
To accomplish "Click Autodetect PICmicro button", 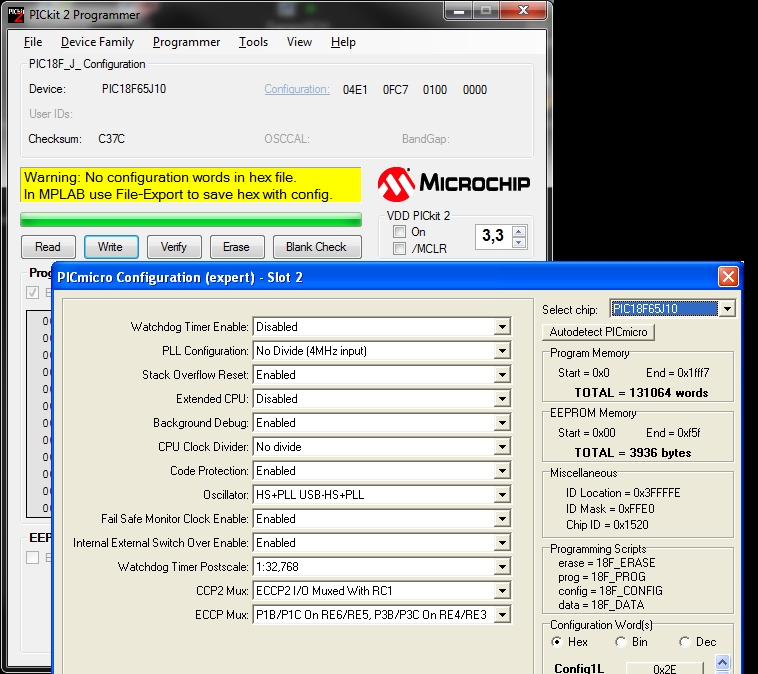I will click(598, 332).
